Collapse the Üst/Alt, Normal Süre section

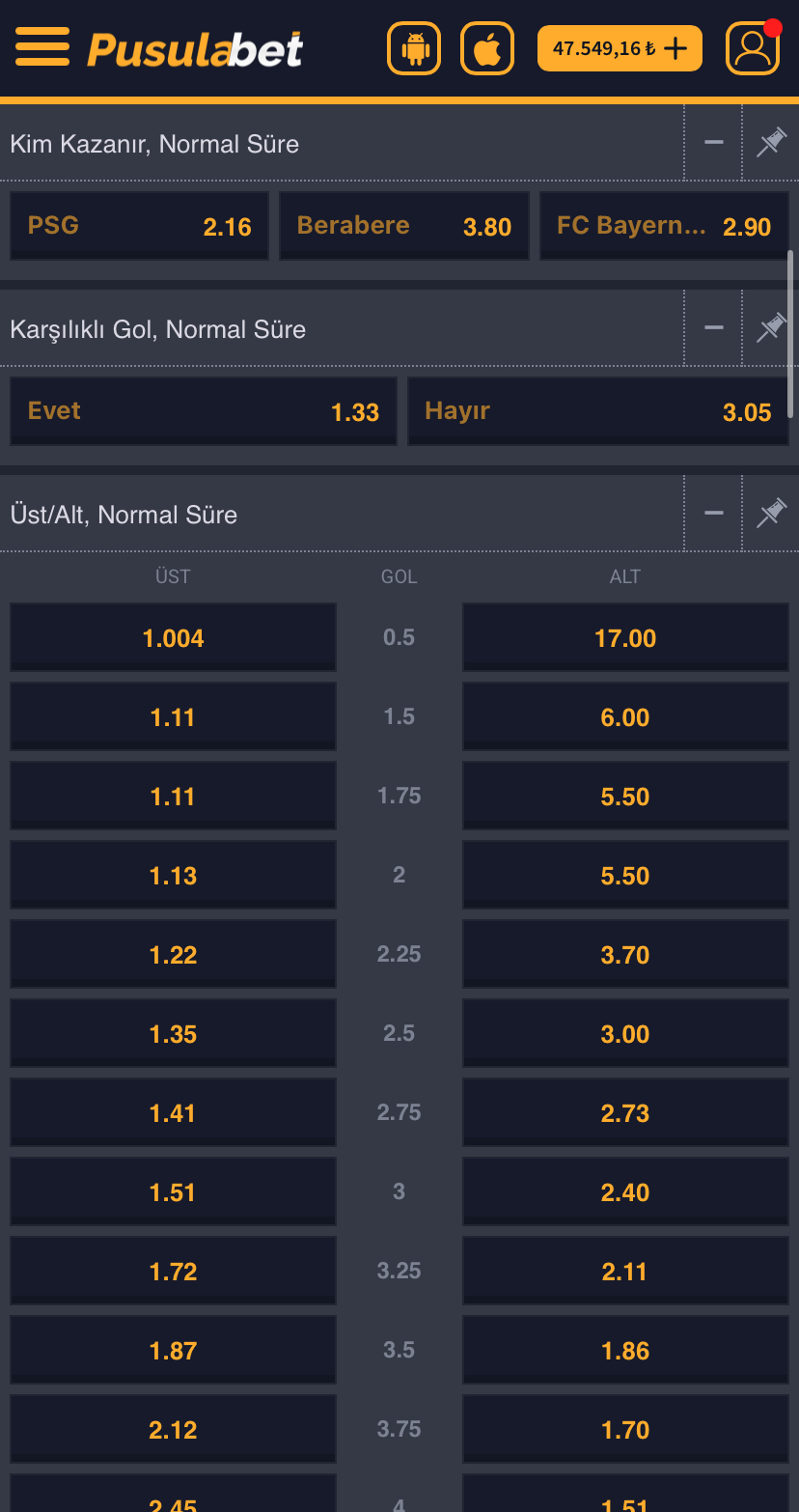[x=714, y=514]
